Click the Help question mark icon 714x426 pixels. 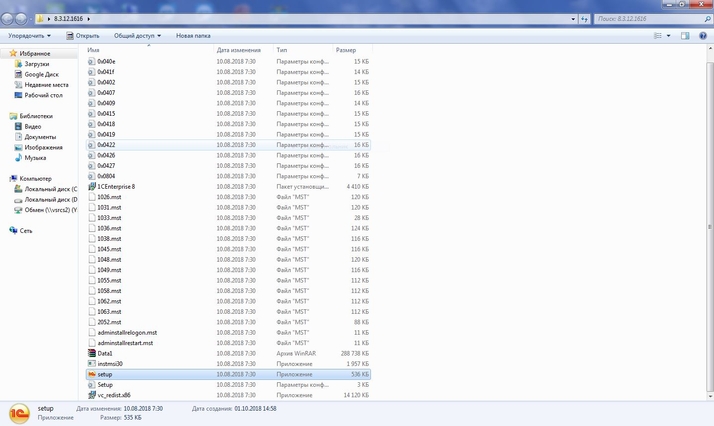click(x=703, y=35)
